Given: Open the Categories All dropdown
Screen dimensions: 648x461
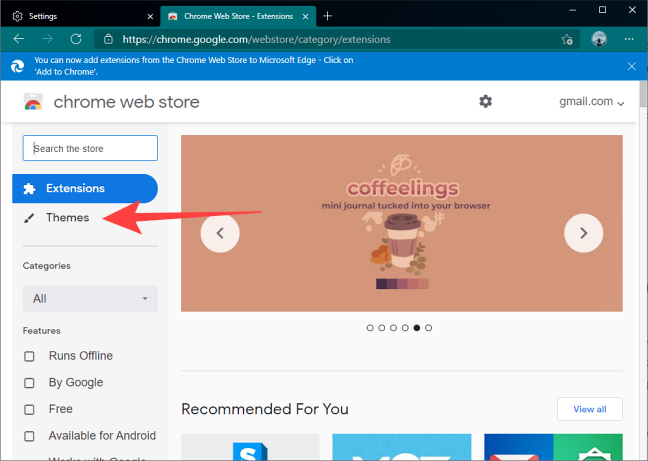Looking at the screenshot, I should [x=90, y=298].
